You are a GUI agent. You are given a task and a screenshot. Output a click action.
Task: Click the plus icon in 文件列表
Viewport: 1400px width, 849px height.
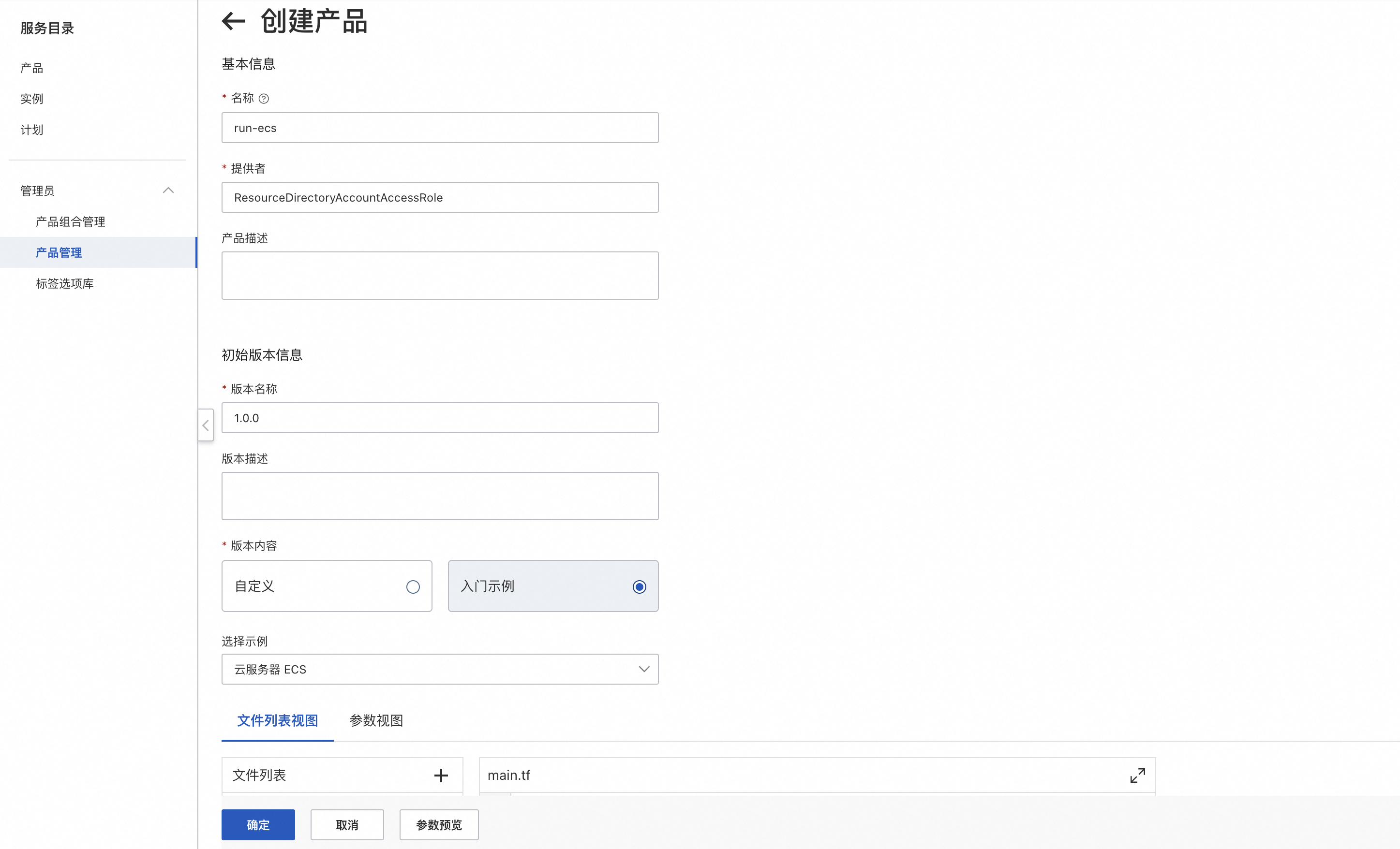tap(441, 775)
